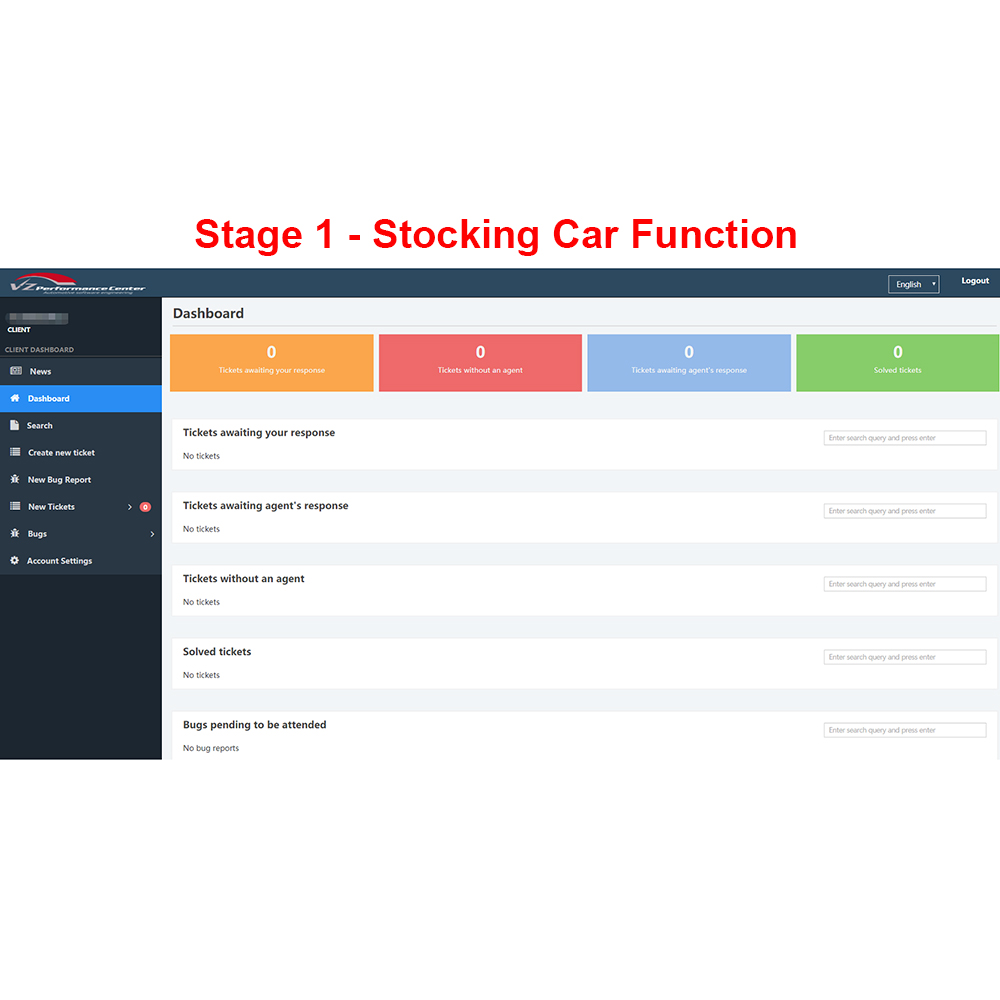Image resolution: width=1000 pixels, height=1000 pixels.
Task: Focus search box for Bugs pending section
Action: coord(904,730)
